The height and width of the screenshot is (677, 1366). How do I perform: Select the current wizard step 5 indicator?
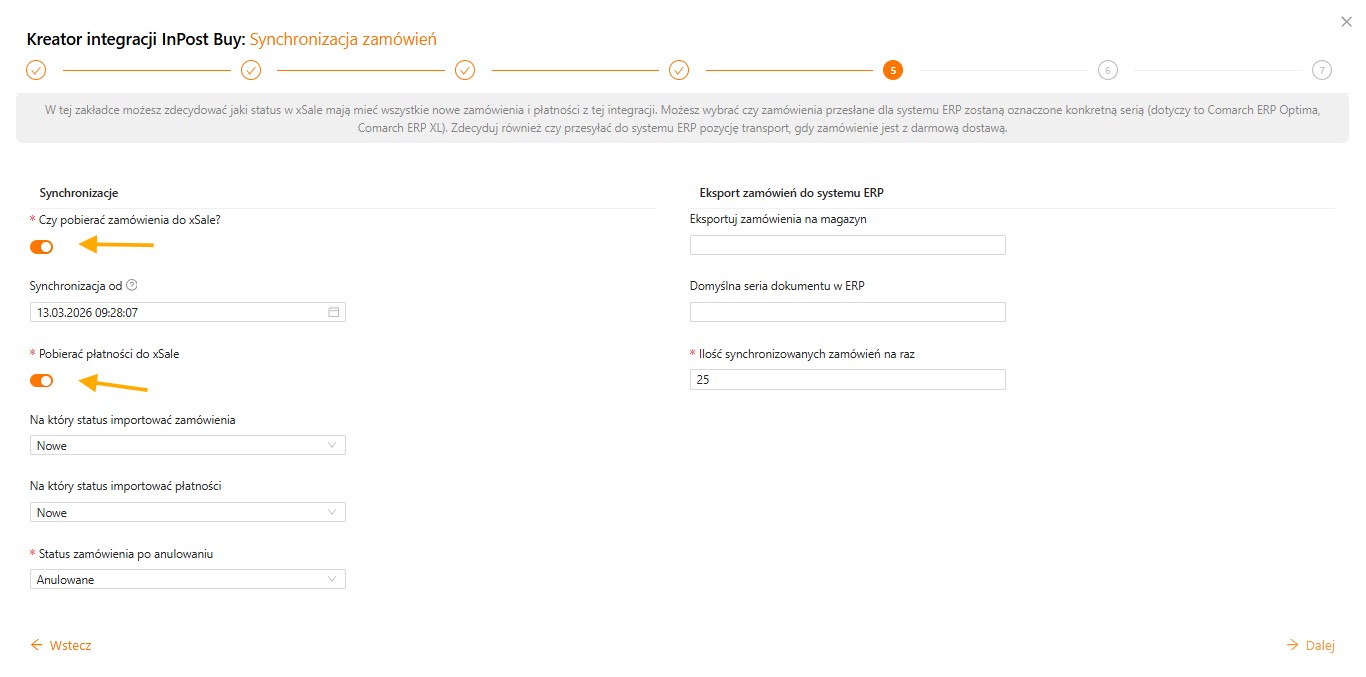tap(893, 70)
